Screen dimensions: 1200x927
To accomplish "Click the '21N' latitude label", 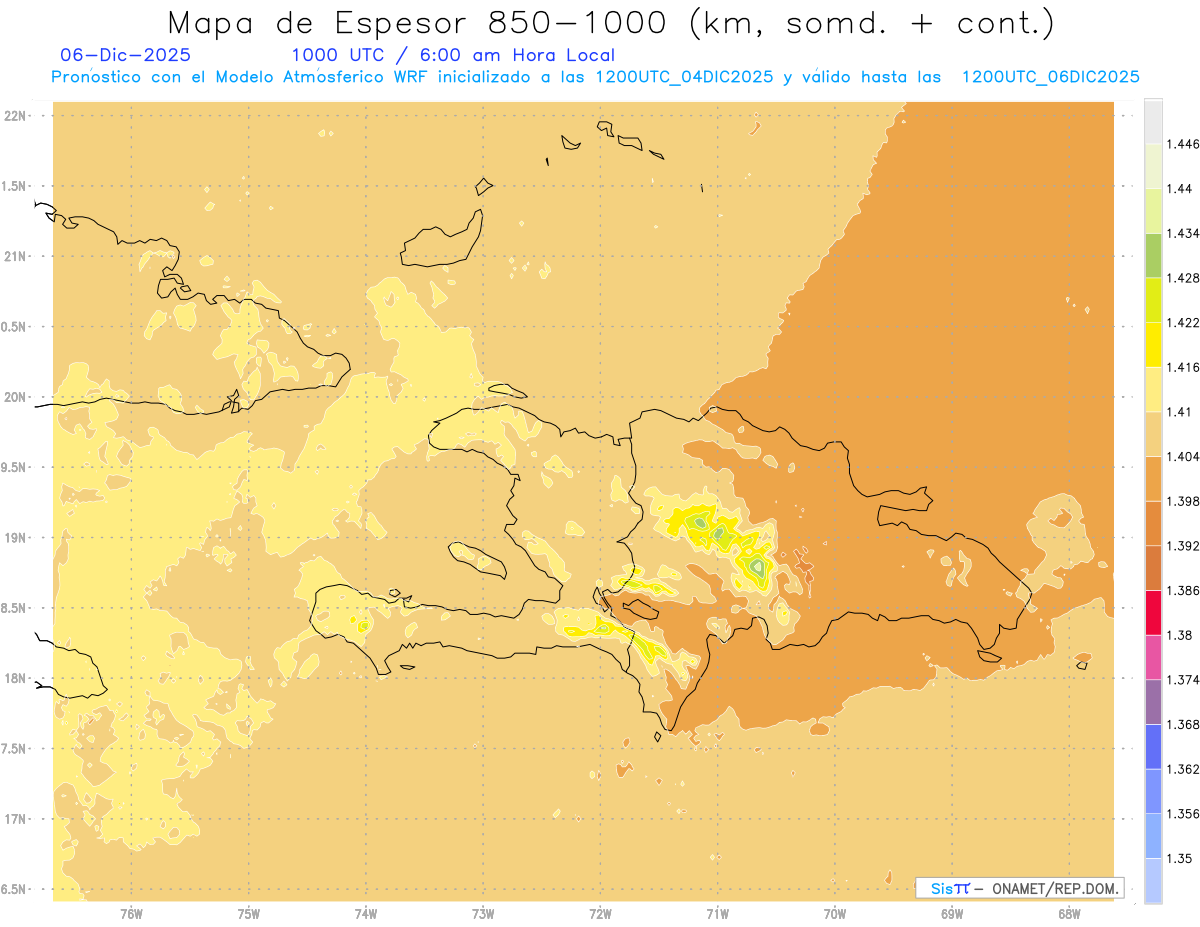I will coord(15,256).
